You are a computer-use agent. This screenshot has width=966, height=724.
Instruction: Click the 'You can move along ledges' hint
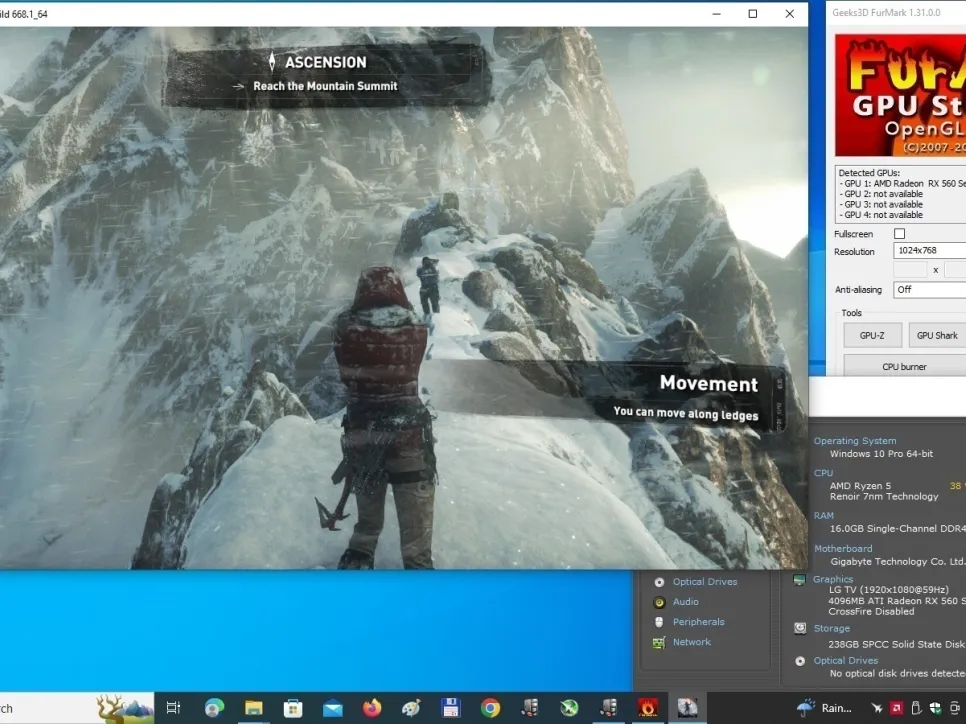tap(686, 413)
